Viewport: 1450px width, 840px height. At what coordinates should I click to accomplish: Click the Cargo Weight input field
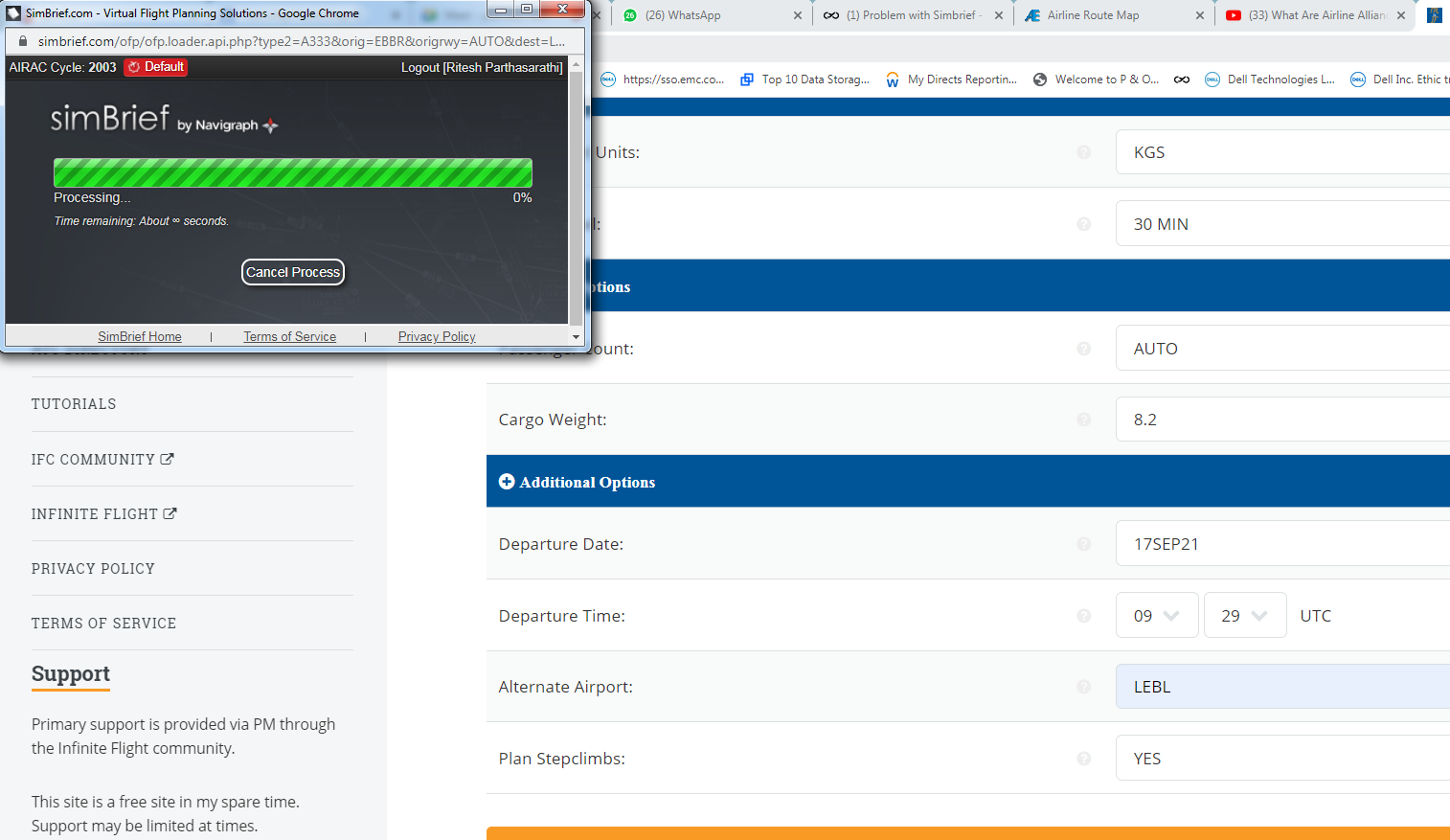coord(1282,420)
